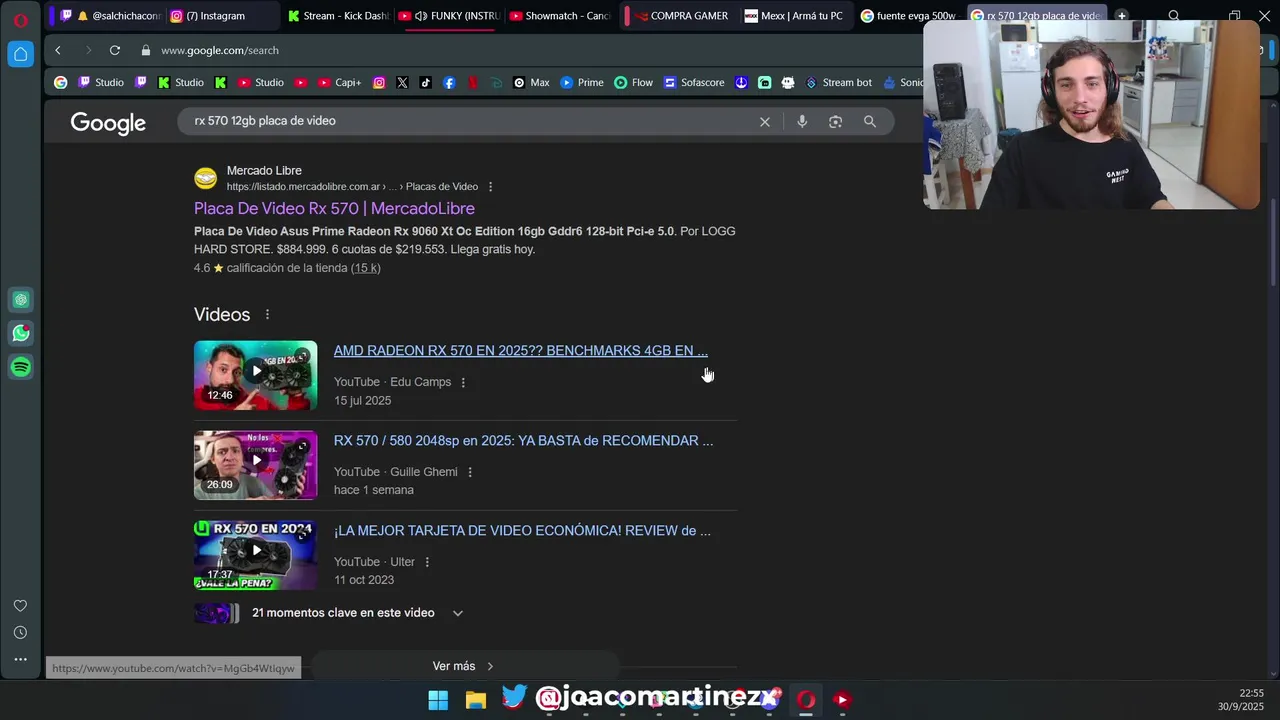Search by image with the camera lens icon
Viewport: 1280px width, 720px height.
pos(835,121)
